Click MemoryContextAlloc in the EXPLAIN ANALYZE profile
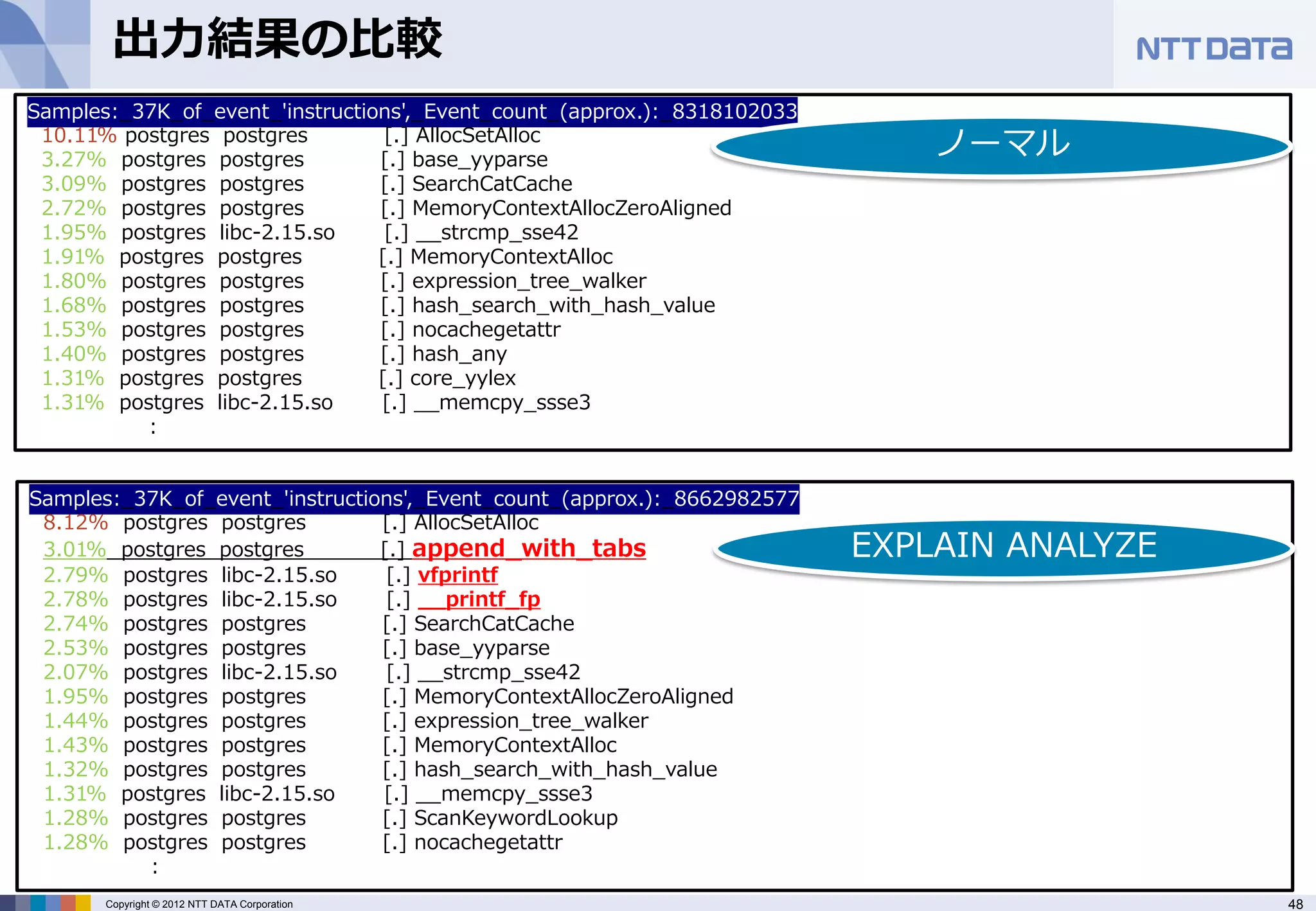1316x911 pixels. tap(515, 745)
